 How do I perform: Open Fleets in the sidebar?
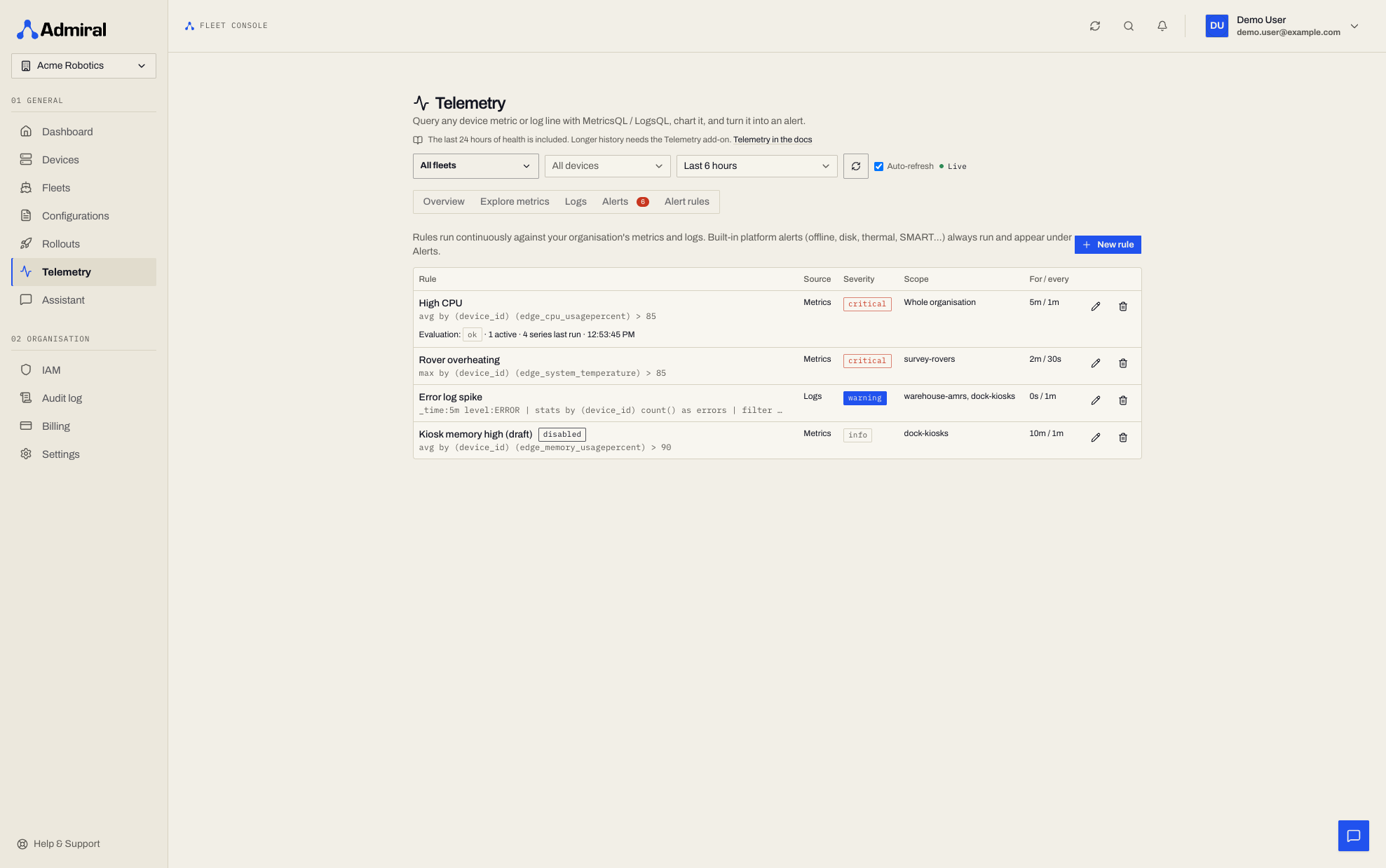[x=83, y=188]
